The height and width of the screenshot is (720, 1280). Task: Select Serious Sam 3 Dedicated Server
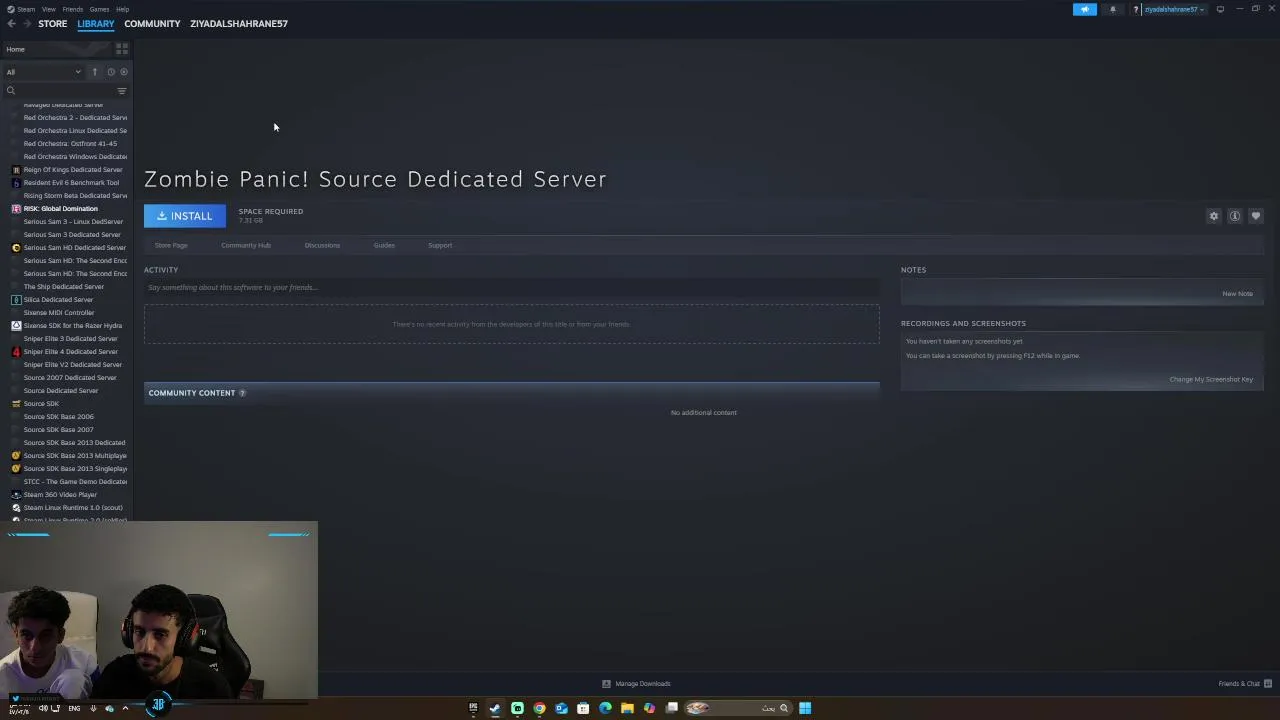point(71,235)
